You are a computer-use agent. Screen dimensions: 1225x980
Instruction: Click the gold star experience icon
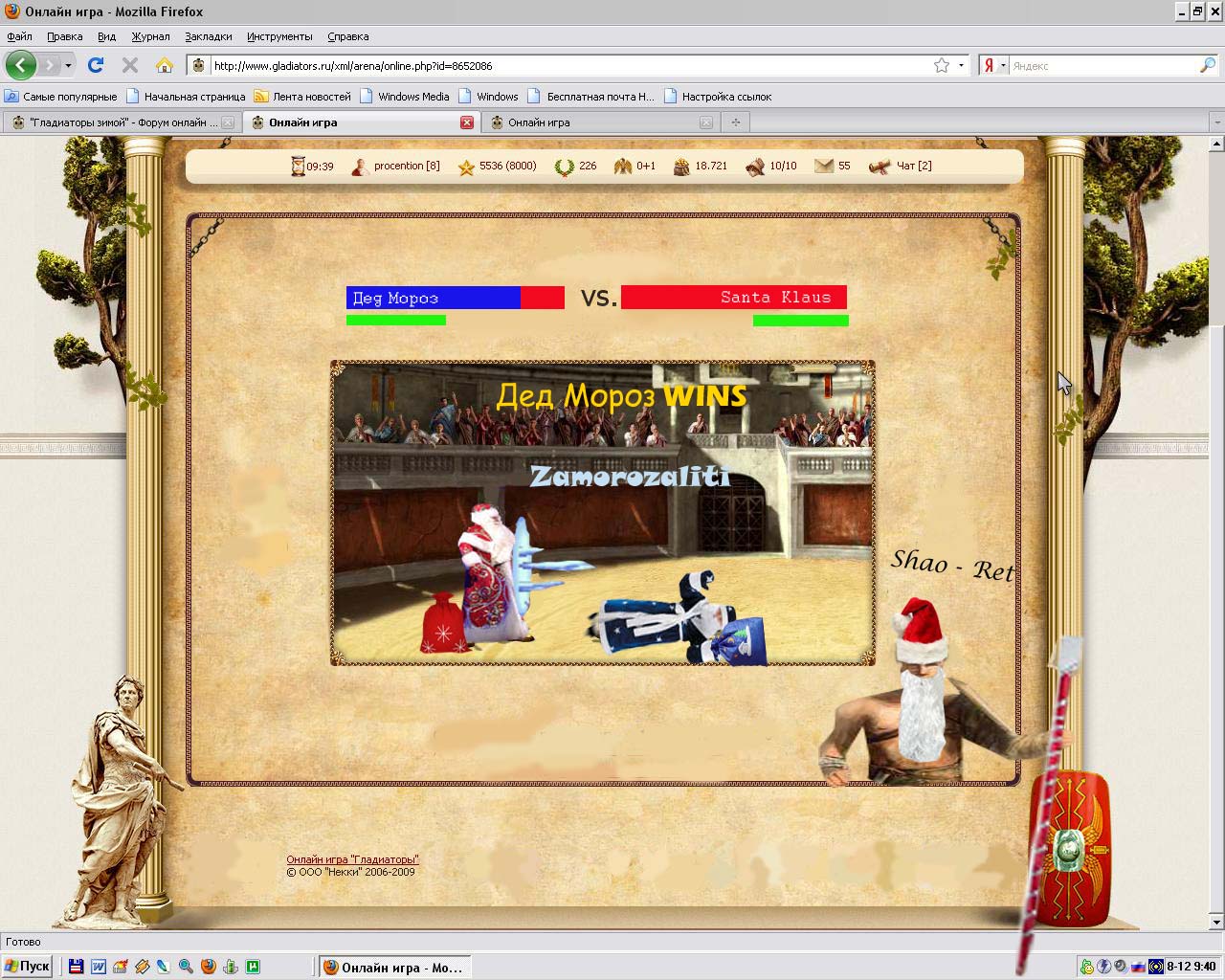tap(466, 167)
